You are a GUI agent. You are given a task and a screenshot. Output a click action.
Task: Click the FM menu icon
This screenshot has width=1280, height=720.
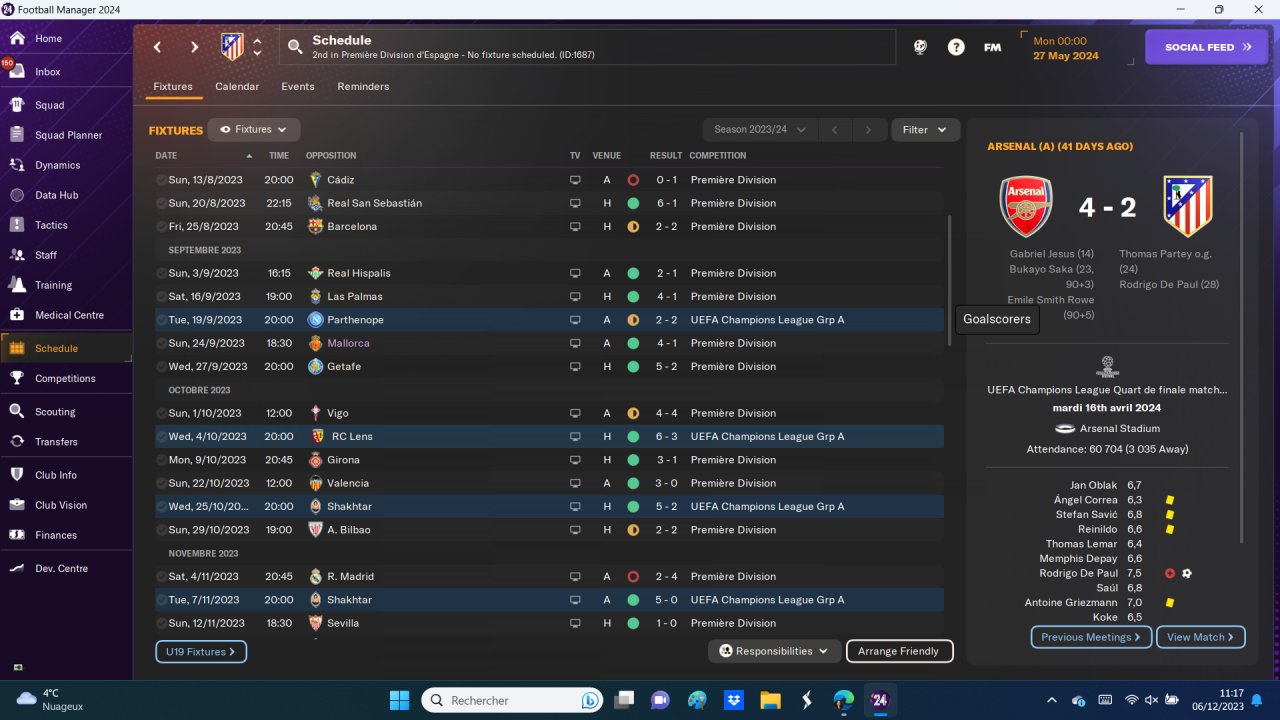[992, 47]
